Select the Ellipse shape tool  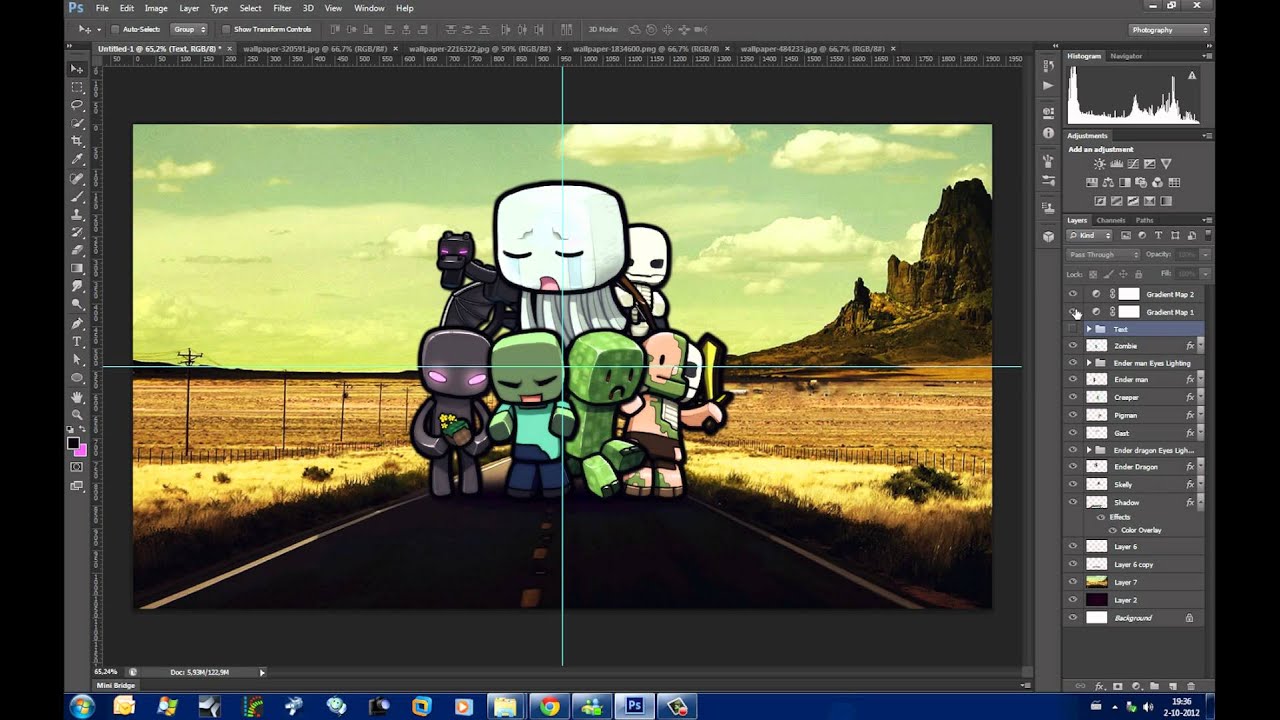[77, 377]
